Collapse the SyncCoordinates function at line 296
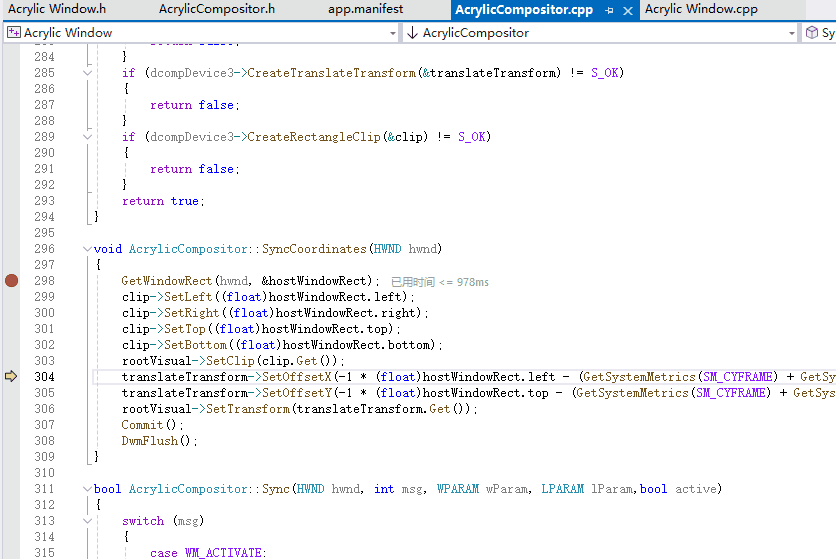Viewport: 836px width, 559px height. coord(87,249)
